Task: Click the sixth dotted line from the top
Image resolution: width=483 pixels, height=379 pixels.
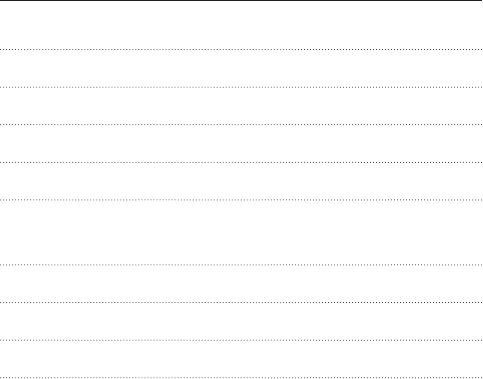Action: [241, 265]
